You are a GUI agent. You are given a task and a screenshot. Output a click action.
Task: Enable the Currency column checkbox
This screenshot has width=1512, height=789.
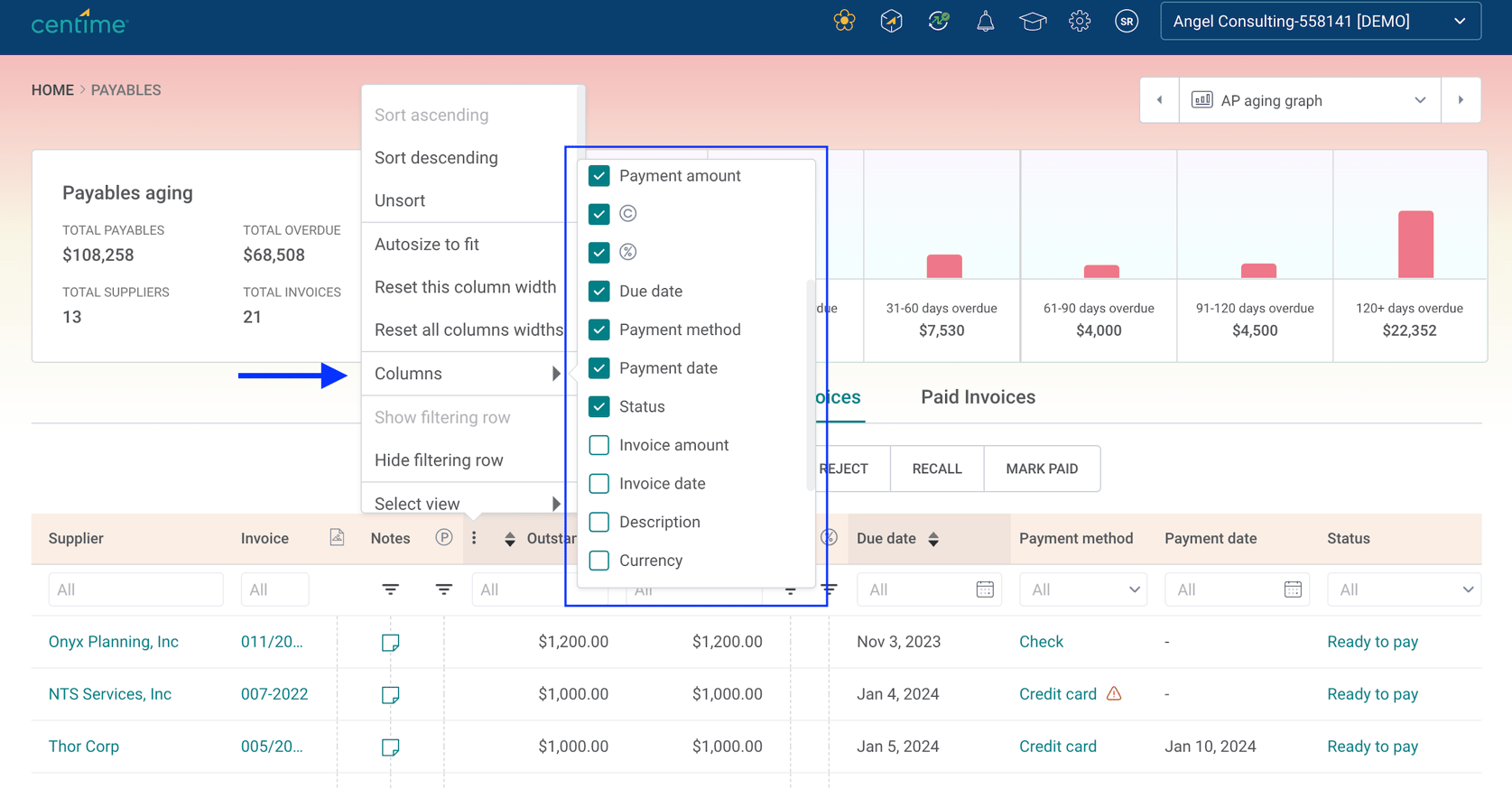point(599,561)
